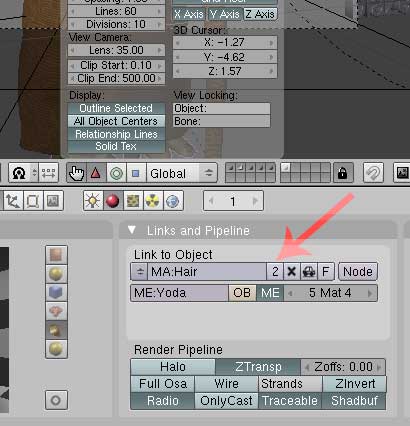This screenshot has width=410, height=426.
Task: Click the manipulator hand icon
Action: 76,173
